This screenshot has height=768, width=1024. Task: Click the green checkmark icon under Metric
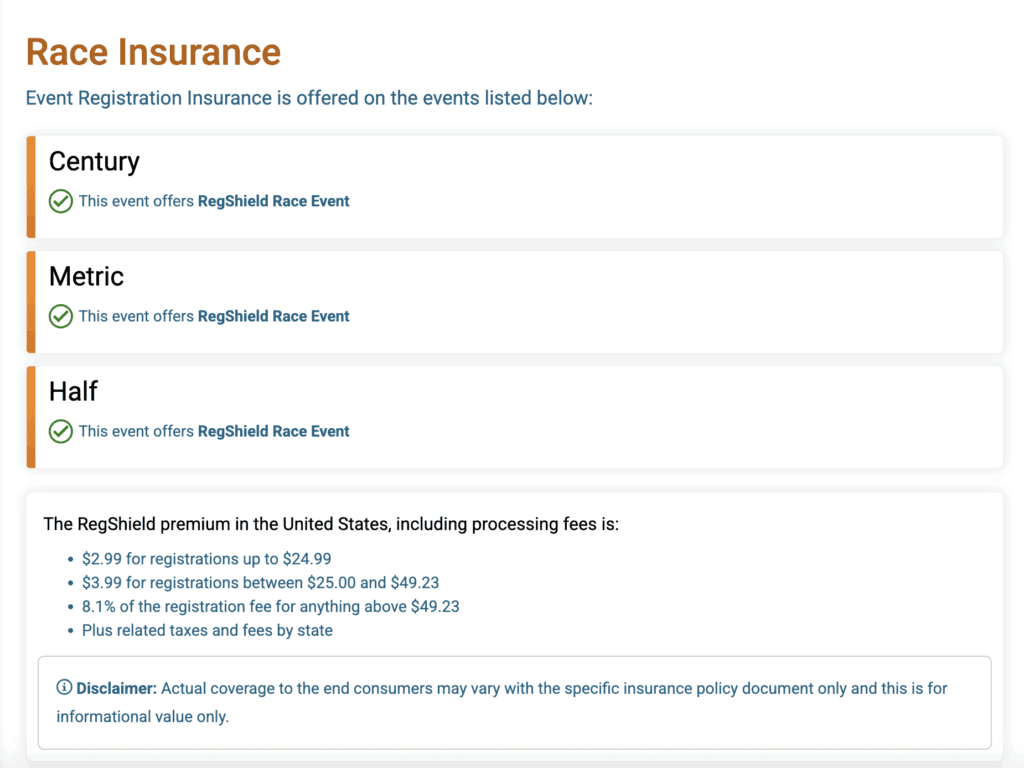[61, 316]
